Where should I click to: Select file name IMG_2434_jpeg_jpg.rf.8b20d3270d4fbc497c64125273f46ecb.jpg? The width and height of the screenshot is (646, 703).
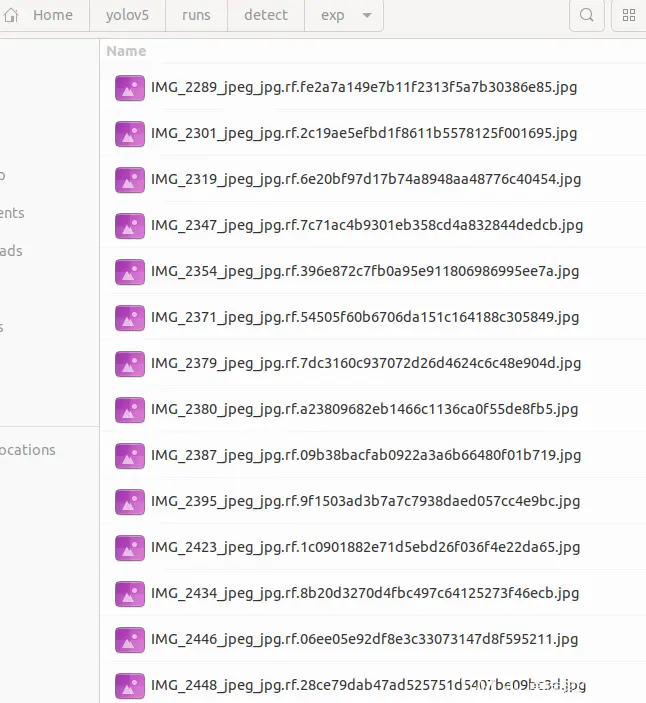tap(365, 594)
